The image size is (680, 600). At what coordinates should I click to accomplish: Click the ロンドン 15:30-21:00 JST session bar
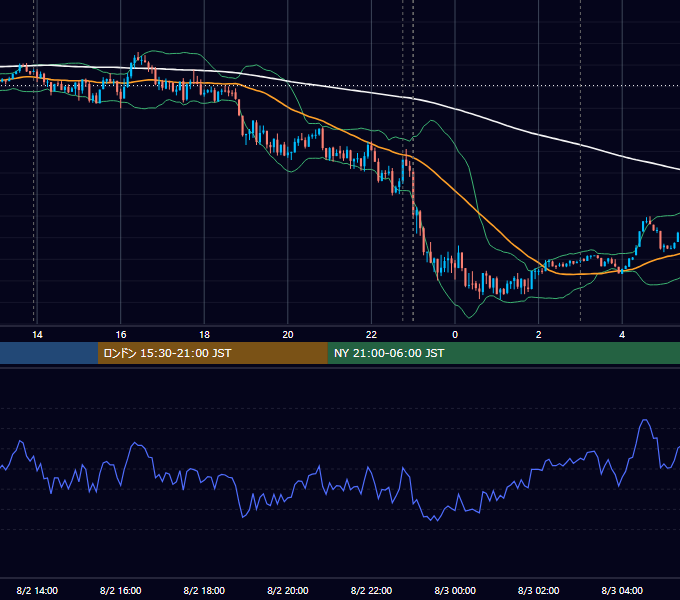(212, 353)
